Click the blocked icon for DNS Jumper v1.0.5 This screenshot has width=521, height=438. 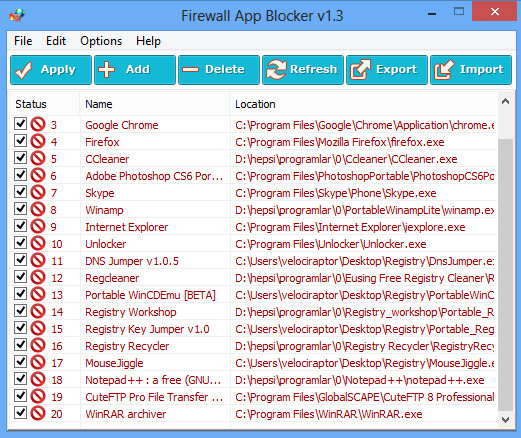pyautogui.click(x=38, y=261)
